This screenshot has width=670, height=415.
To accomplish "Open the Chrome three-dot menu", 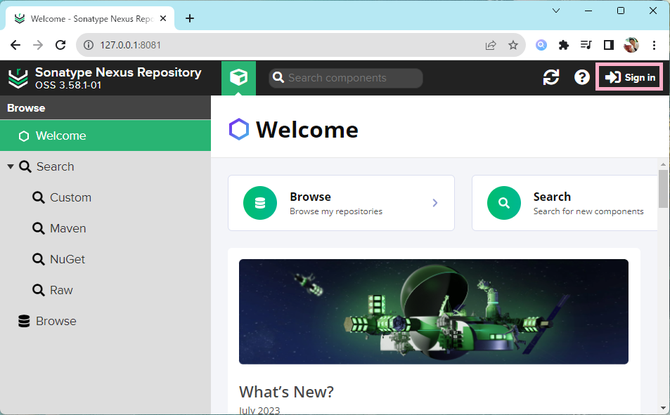I will 654,45.
